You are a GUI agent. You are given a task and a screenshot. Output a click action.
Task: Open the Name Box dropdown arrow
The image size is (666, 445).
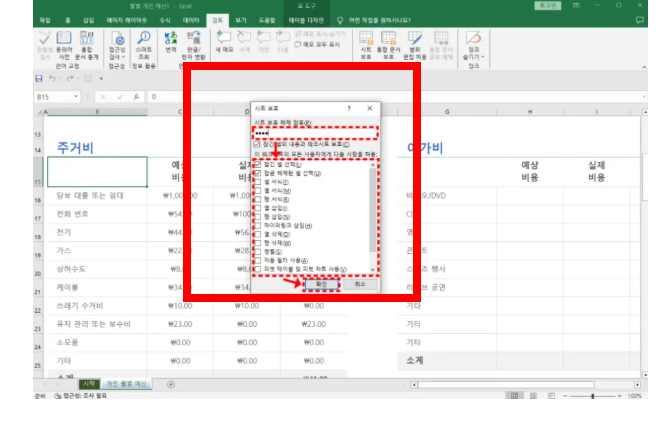pos(76,97)
